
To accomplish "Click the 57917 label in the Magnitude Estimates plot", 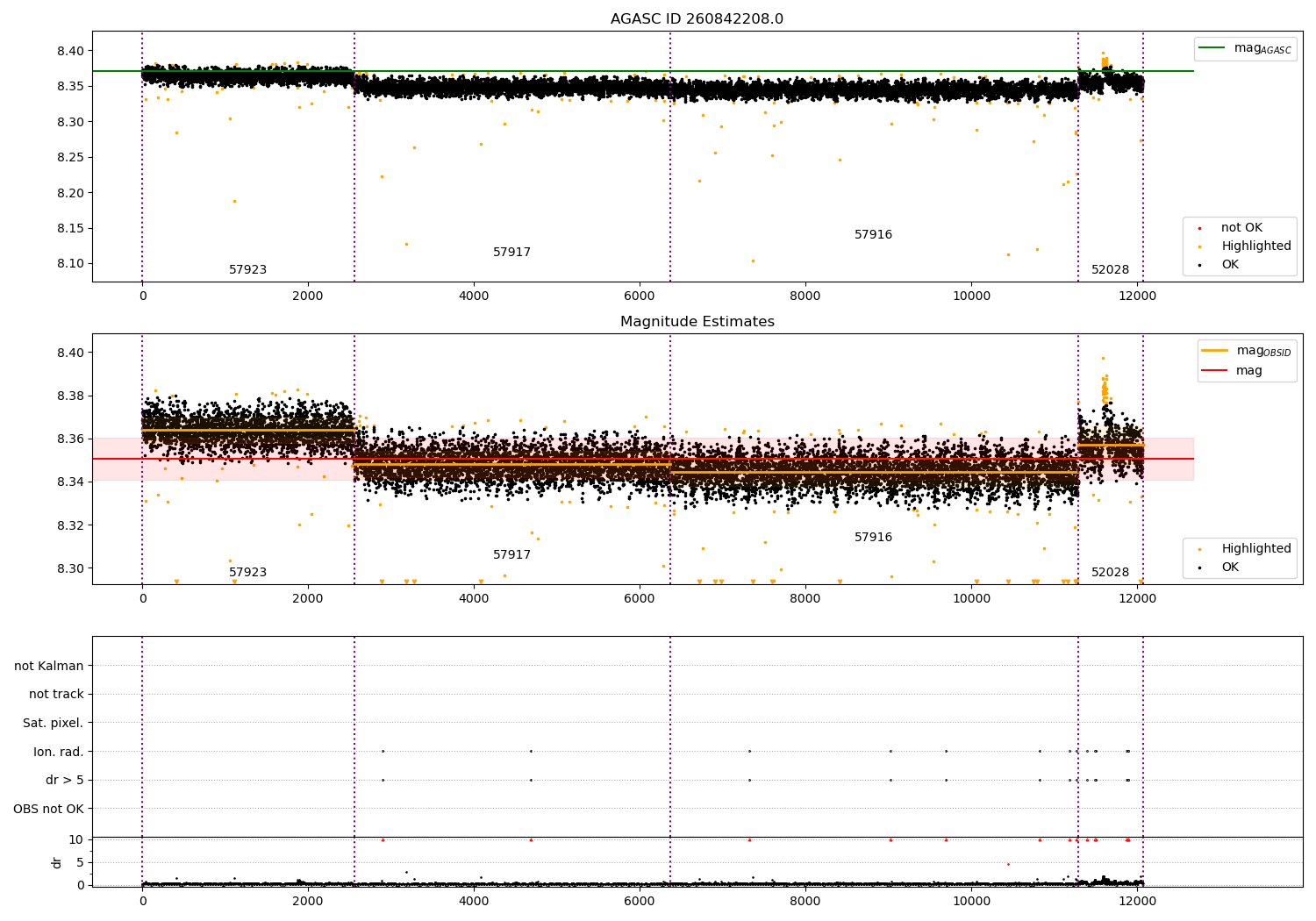I will click(x=511, y=555).
